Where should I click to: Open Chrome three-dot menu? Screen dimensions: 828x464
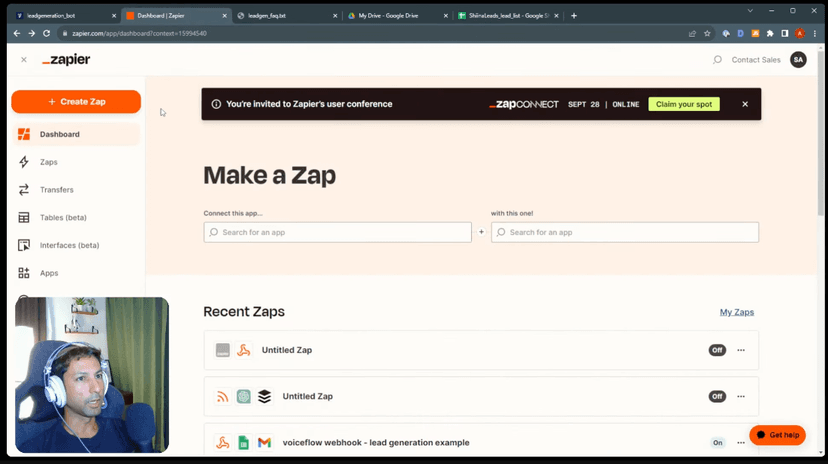click(x=815, y=33)
